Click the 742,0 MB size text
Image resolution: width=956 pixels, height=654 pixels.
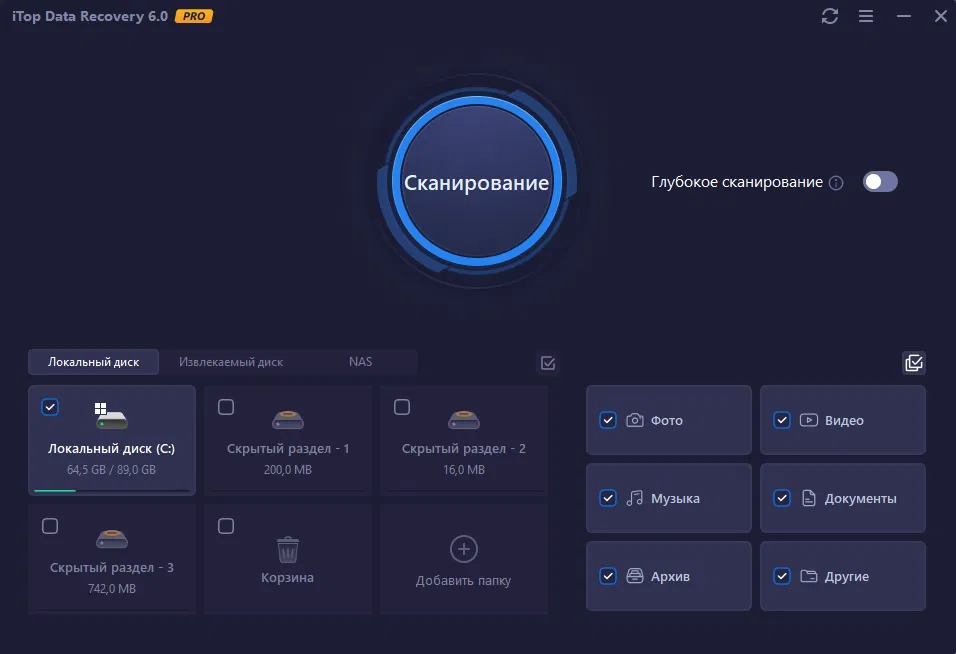[112, 589]
